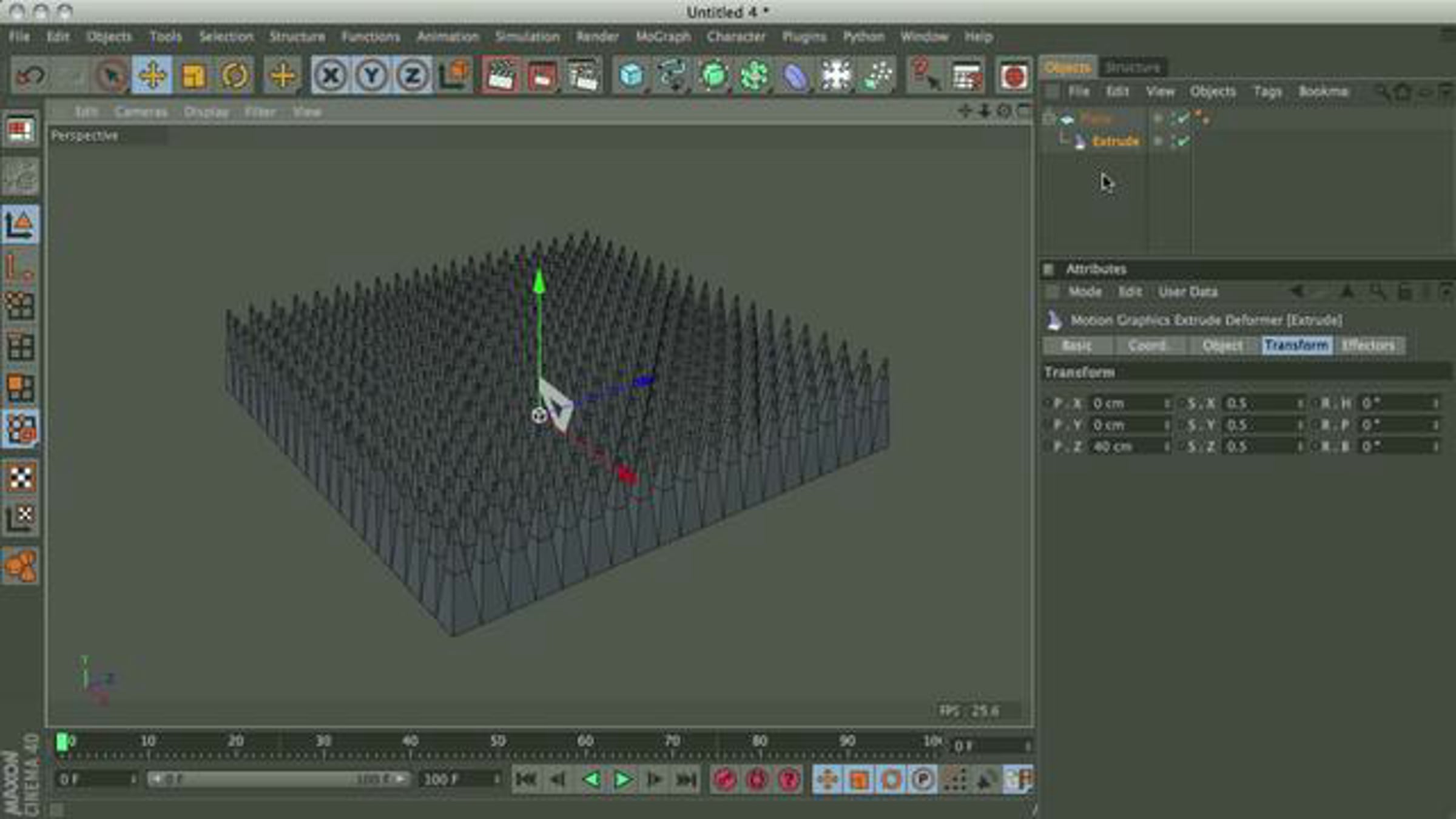Switch to the Basic tab
This screenshot has height=819, width=1456.
pos(1077,345)
